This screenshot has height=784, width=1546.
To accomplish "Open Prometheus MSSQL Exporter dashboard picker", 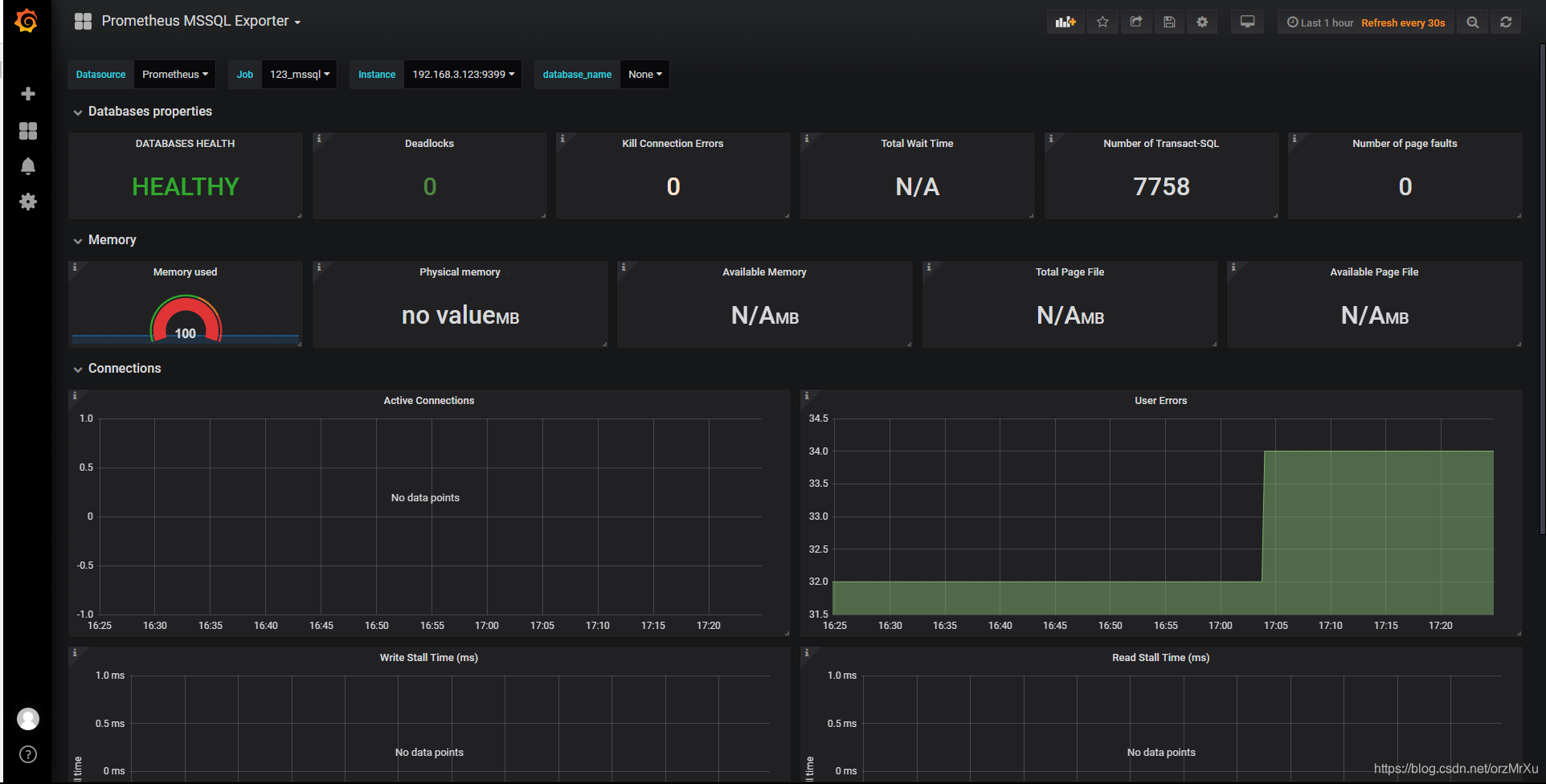I will point(201,21).
